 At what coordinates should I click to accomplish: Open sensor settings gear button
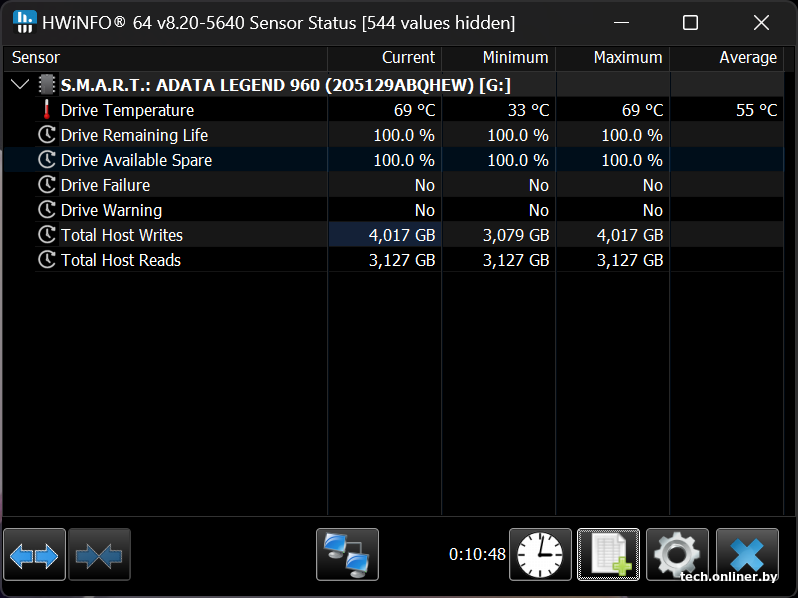coord(677,555)
